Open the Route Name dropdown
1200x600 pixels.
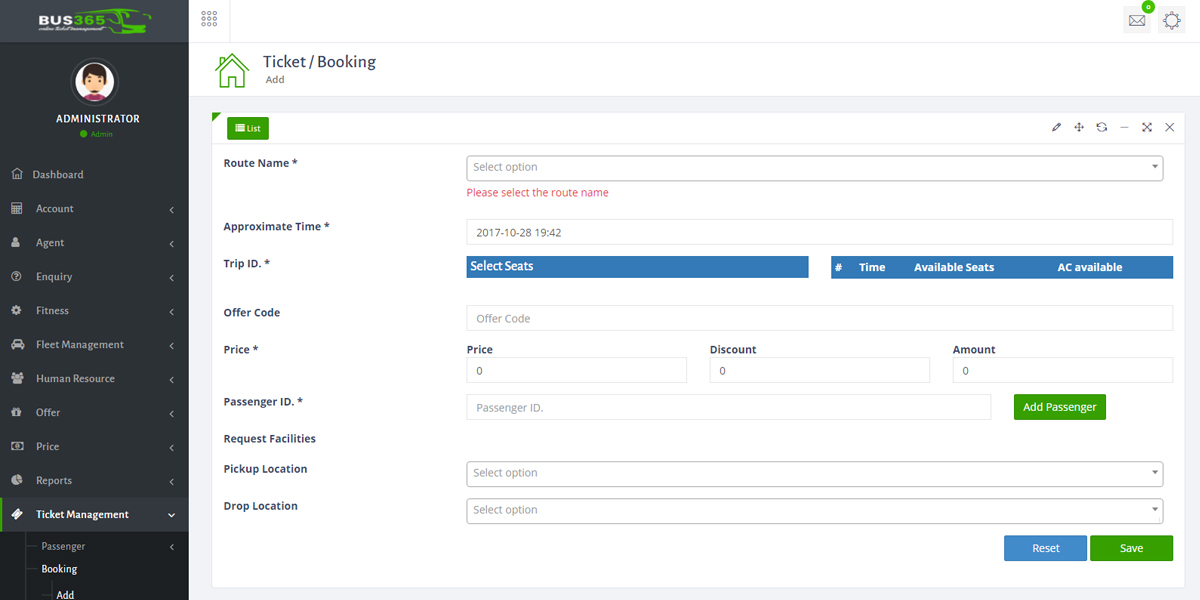(x=814, y=167)
